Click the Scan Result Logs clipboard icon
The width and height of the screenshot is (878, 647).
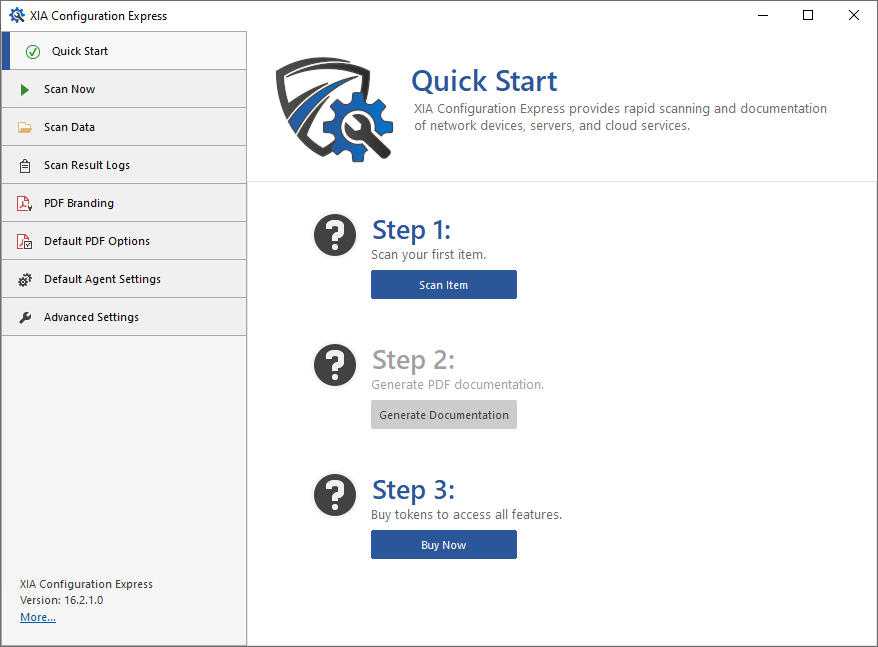click(25, 166)
